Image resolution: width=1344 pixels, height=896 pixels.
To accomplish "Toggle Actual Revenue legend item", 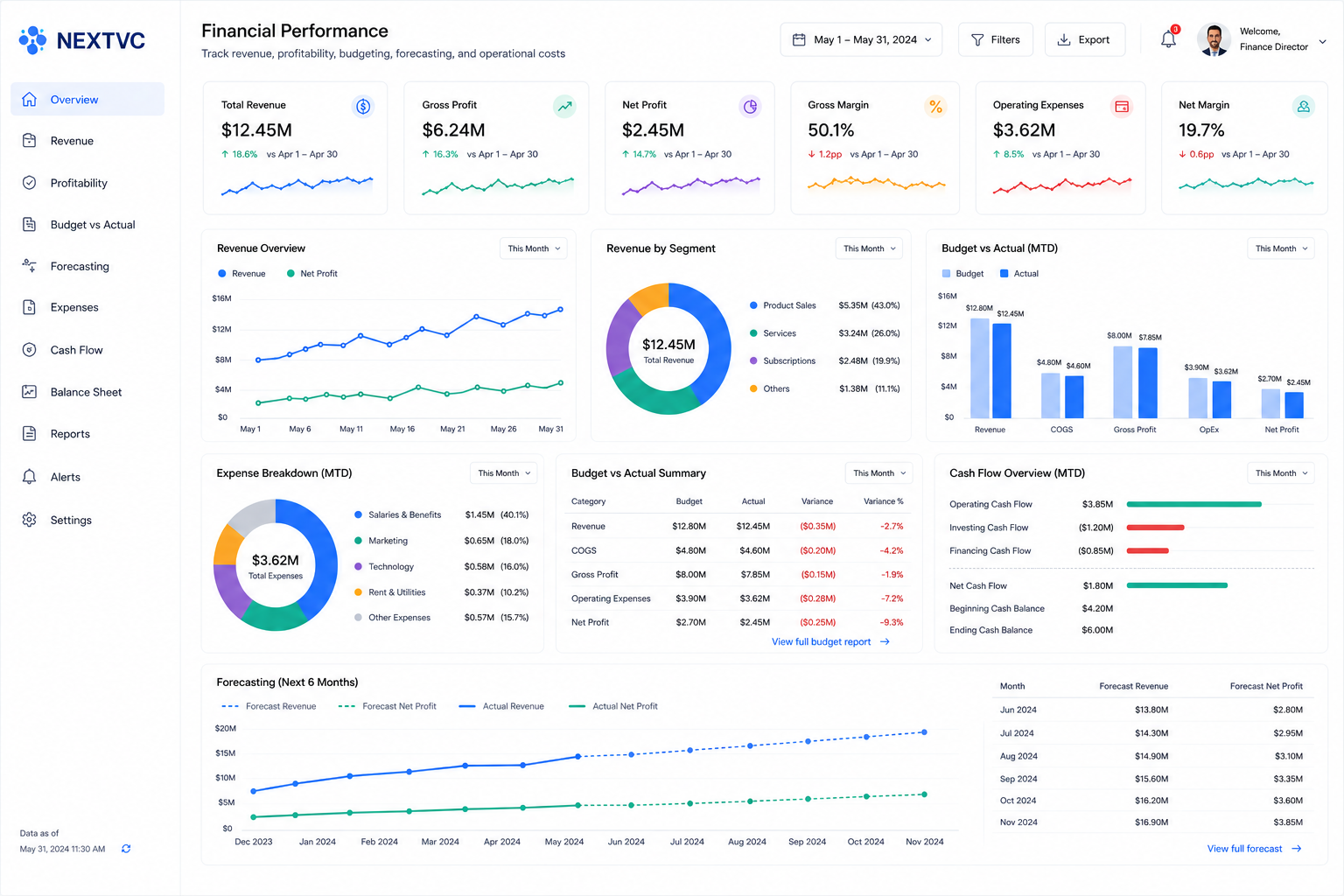I will pos(501,706).
